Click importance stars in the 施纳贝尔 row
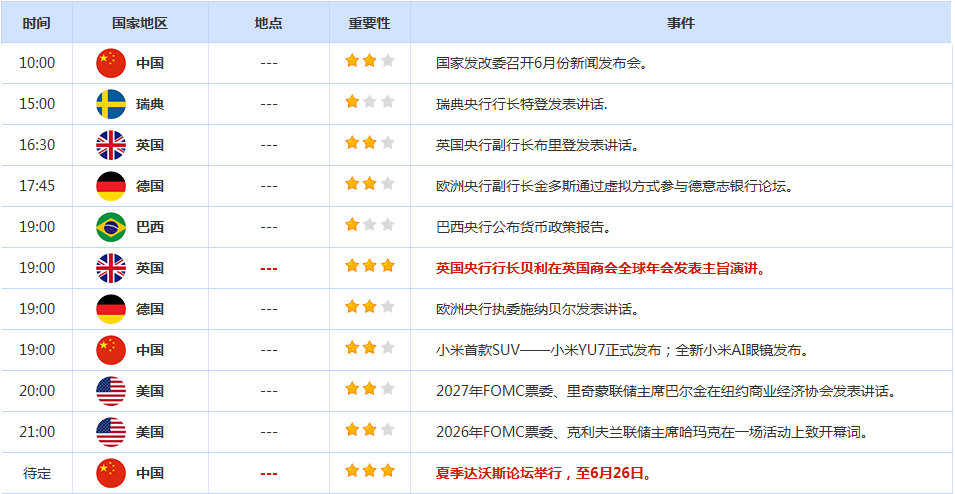The image size is (955, 494). pos(370,306)
